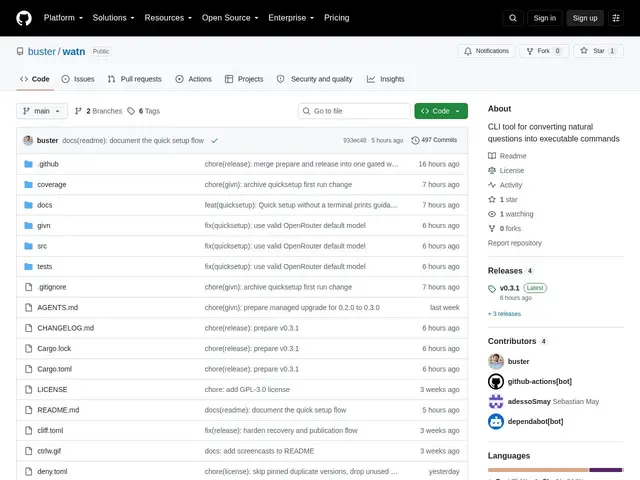This screenshot has width=640, height=480.
Task: Open commit 'docs: add screencasts to README'
Action: (259, 451)
